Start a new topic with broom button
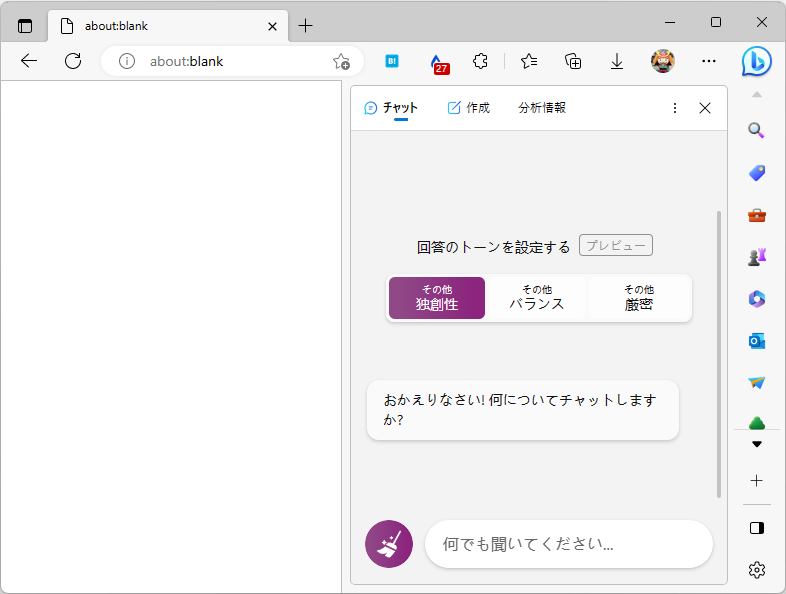786x594 pixels. 389,544
